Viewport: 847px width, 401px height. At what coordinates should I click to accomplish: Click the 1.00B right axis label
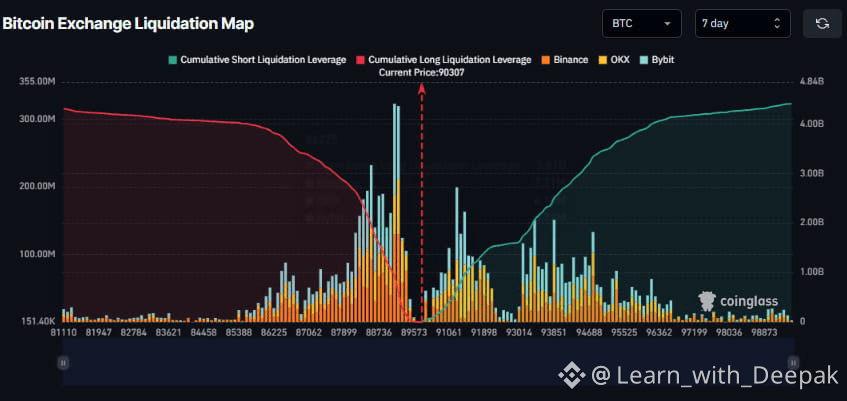[x=810, y=272]
